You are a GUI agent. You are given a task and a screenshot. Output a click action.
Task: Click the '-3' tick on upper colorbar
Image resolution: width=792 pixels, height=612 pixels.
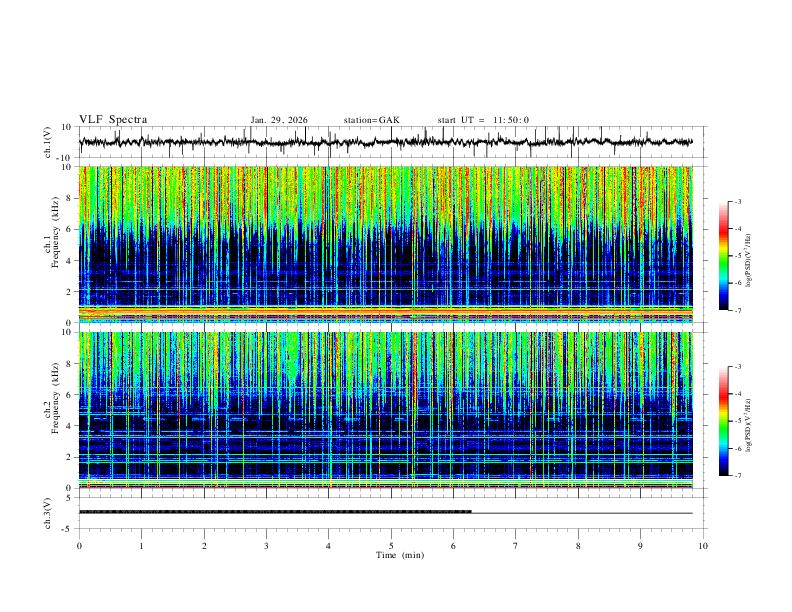(x=737, y=201)
